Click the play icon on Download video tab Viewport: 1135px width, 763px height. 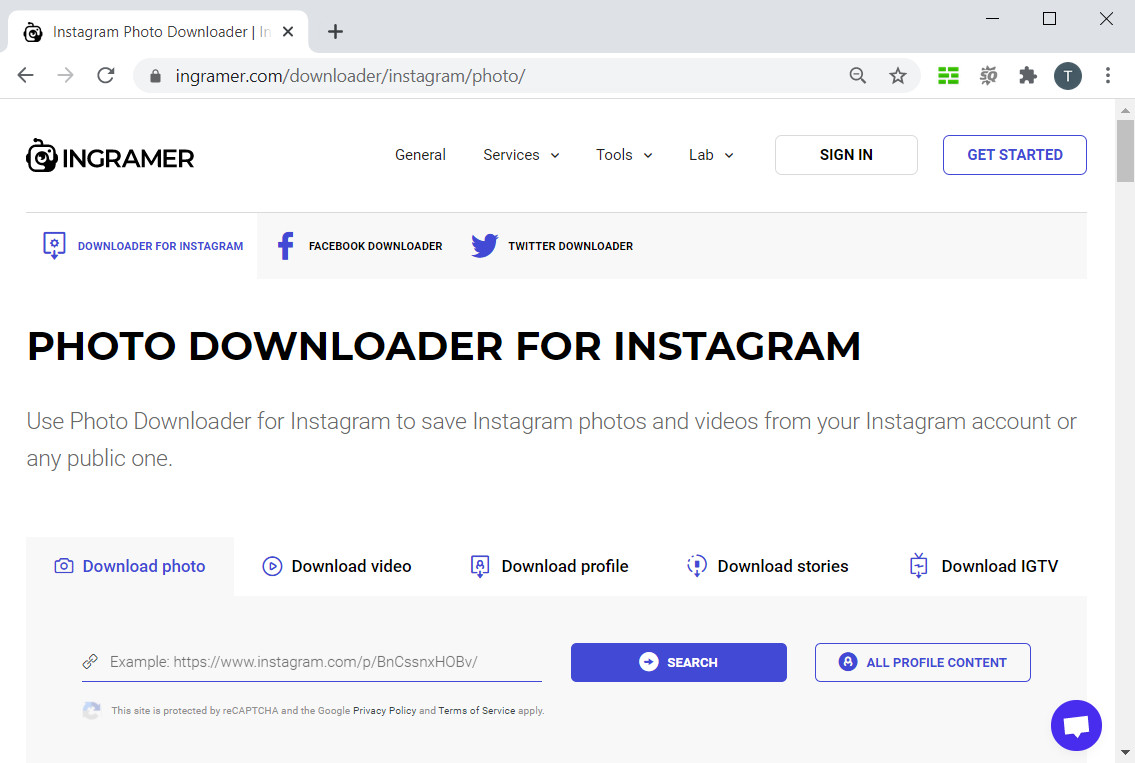click(x=272, y=565)
